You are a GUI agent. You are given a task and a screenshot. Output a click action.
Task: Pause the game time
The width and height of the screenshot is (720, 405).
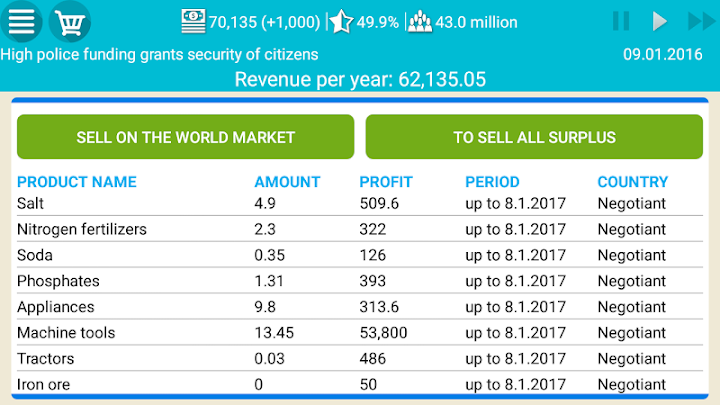click(621, 21)
